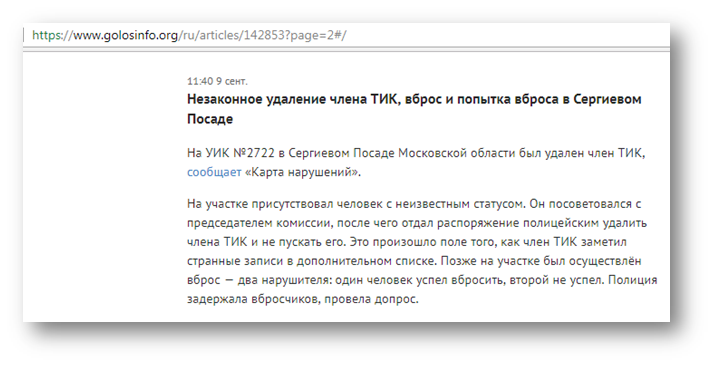Click the line starting 'вброс — два нарушителя'

(x=422, y=280)
